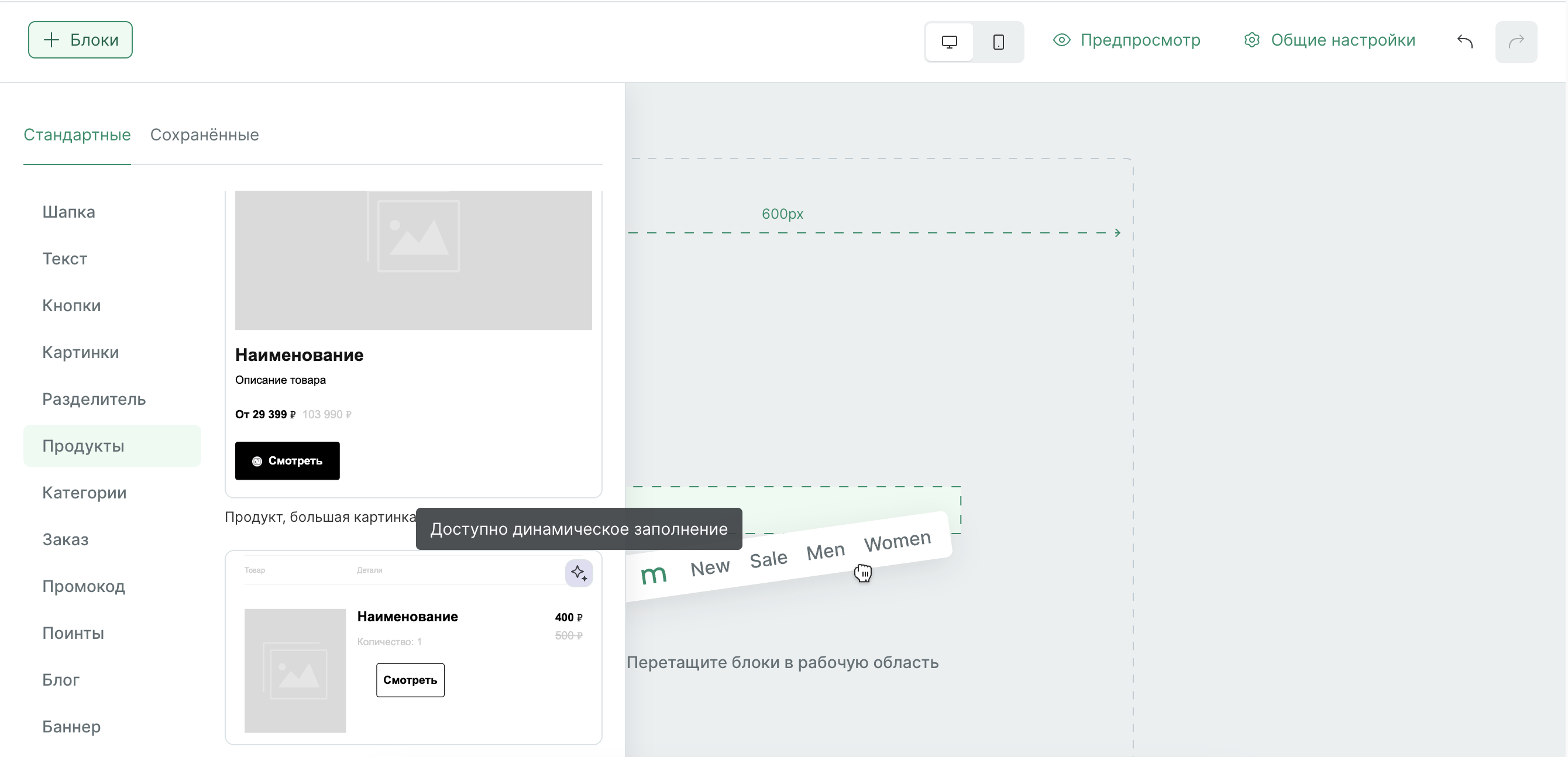Open Общие настройки settings

pos(1330,40)
